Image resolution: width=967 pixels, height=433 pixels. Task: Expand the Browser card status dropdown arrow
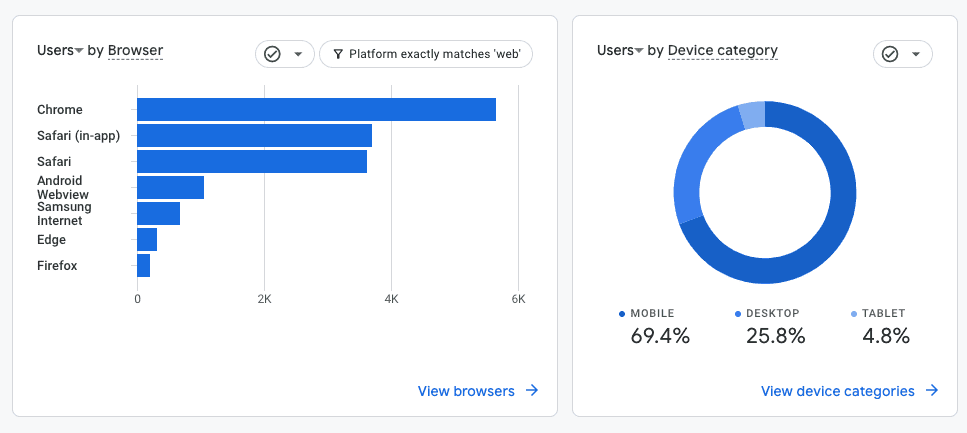coord(298,54)
